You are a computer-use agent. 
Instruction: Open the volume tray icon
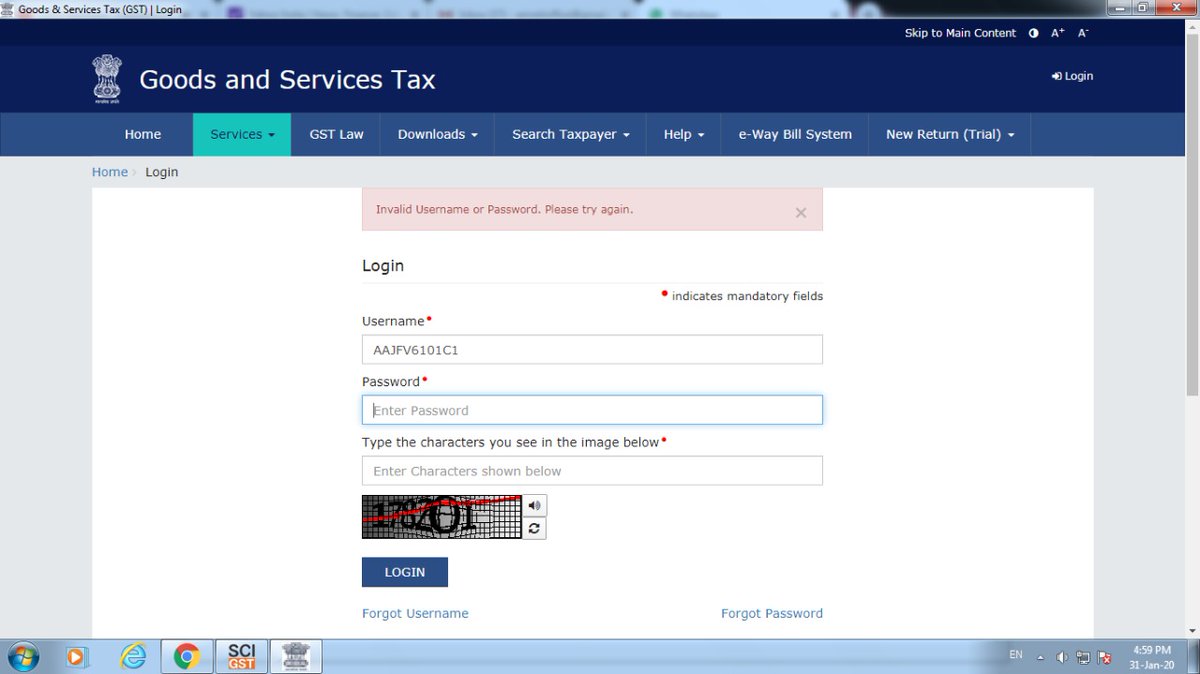(1061, 658)
